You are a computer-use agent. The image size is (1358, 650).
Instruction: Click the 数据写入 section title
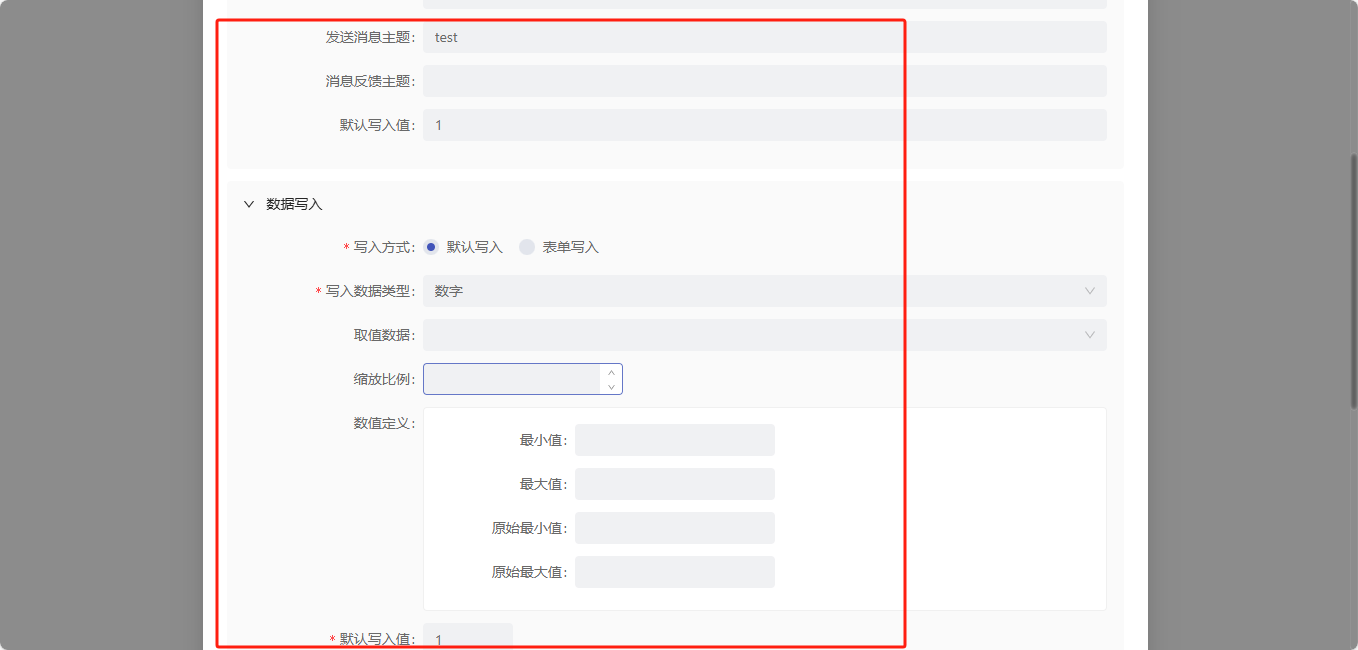(294, 204)
